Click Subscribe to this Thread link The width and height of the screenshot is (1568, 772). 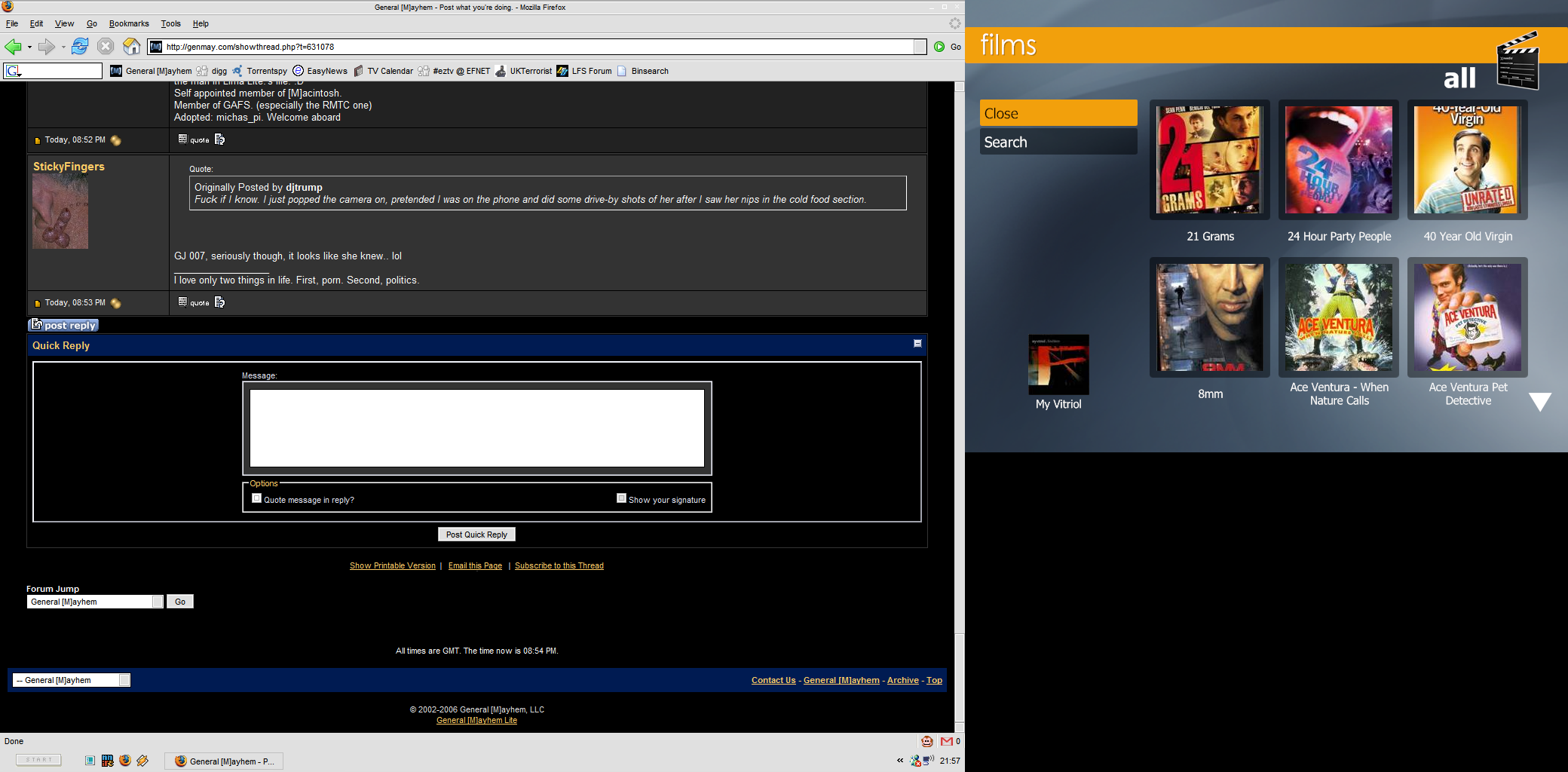pos(559,565)
